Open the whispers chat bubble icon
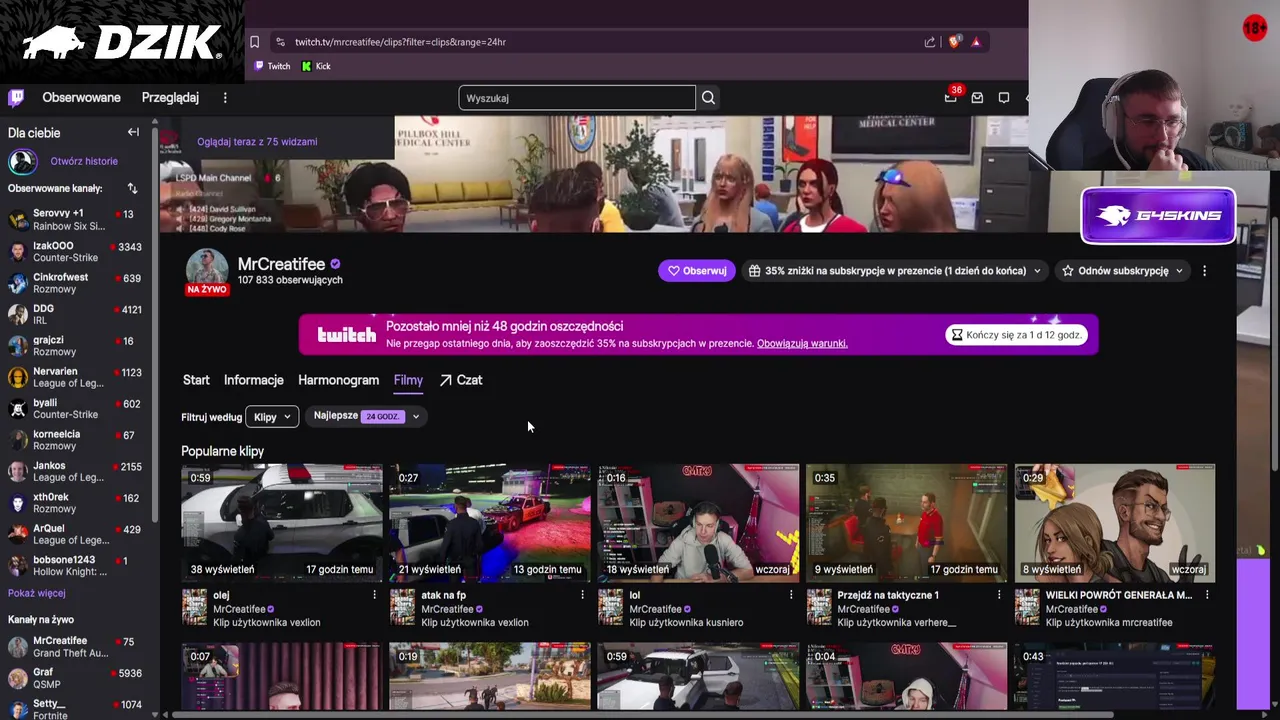Screen dimensions: 1280x720 coord(1004,98)
